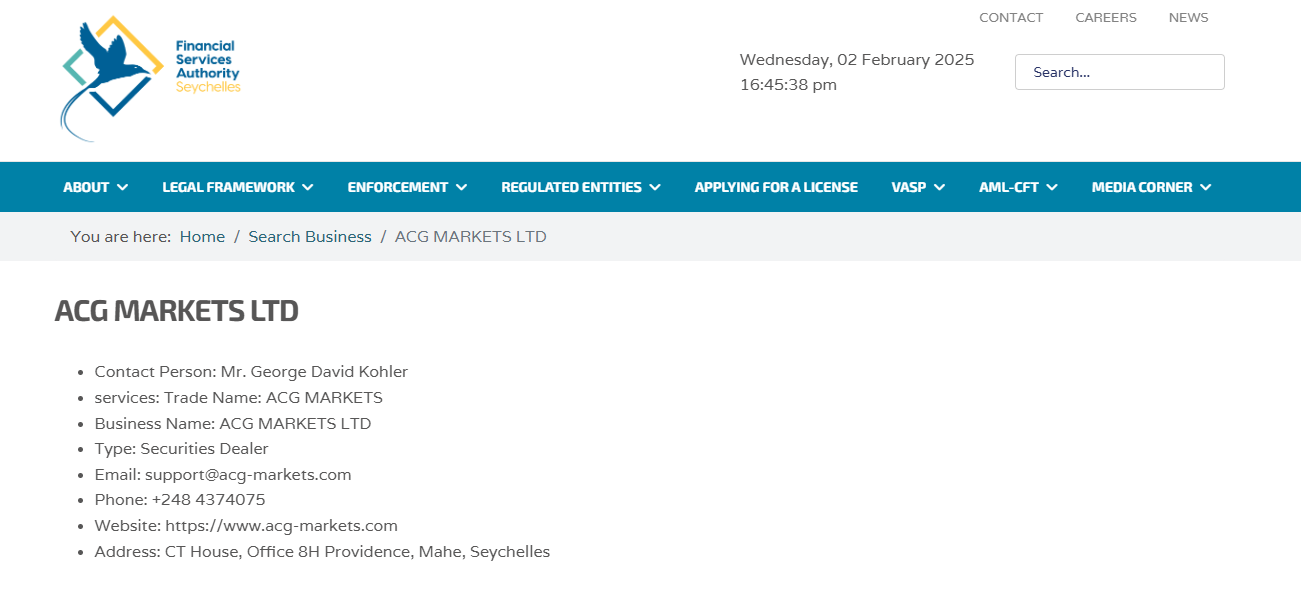Expand the Media Corner menu
This screenshot has height=607, width=1301.
click(1152, 187)
